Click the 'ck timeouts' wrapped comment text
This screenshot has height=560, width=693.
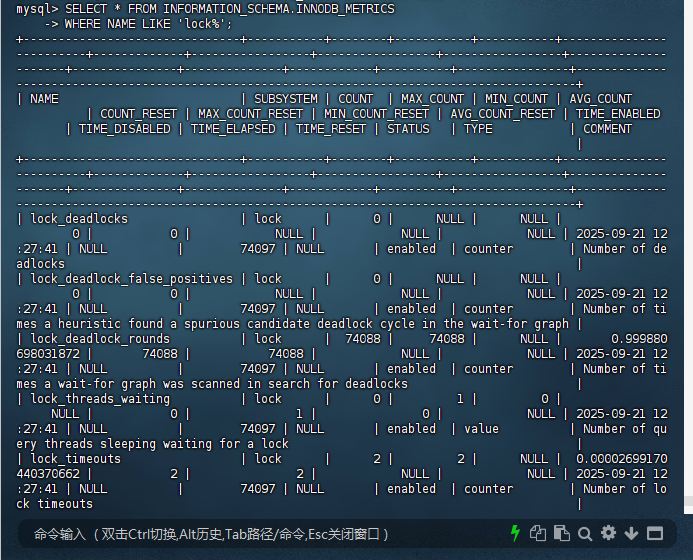54,504
